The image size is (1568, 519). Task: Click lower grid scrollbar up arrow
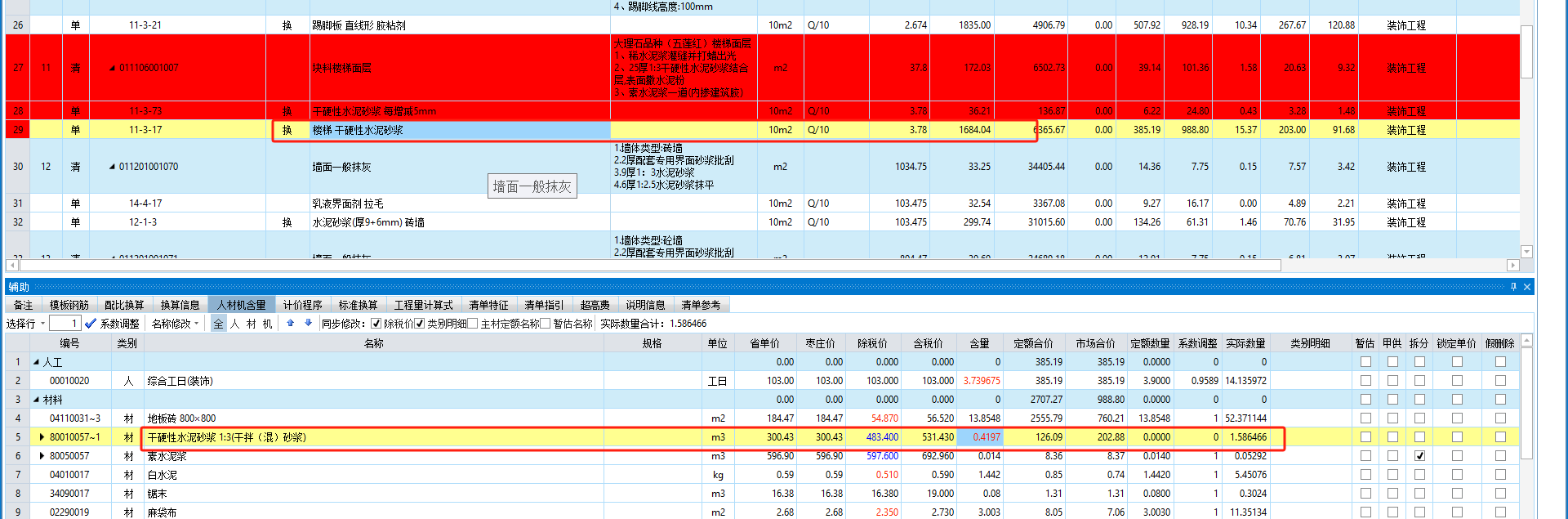[x=1526, y=340]
